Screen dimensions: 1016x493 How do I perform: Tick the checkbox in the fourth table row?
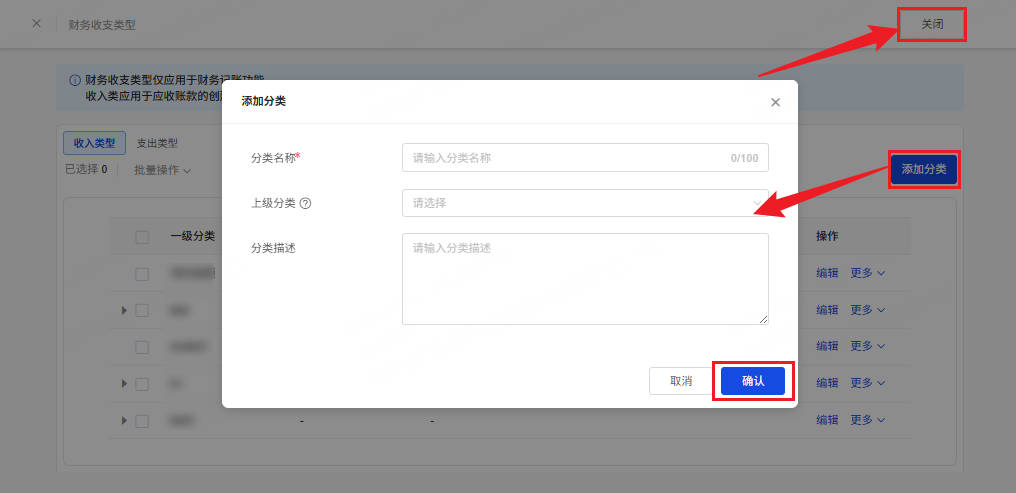click(x=142, y=384)
